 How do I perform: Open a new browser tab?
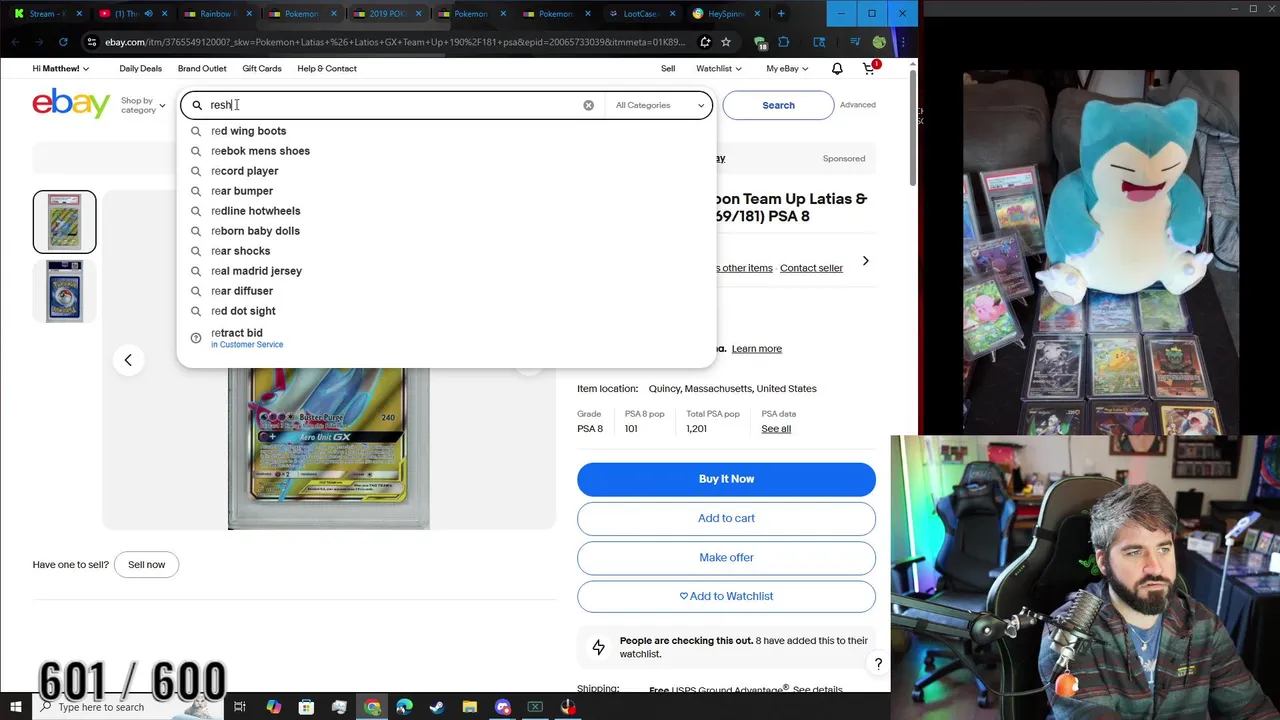[781, 14]
